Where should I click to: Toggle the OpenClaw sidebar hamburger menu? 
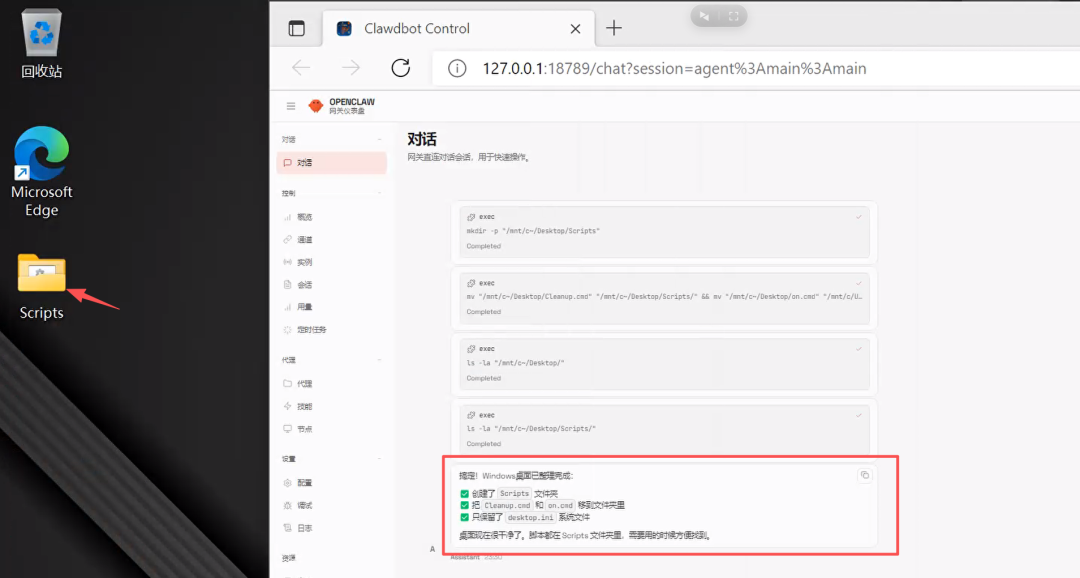pos(291,106)
